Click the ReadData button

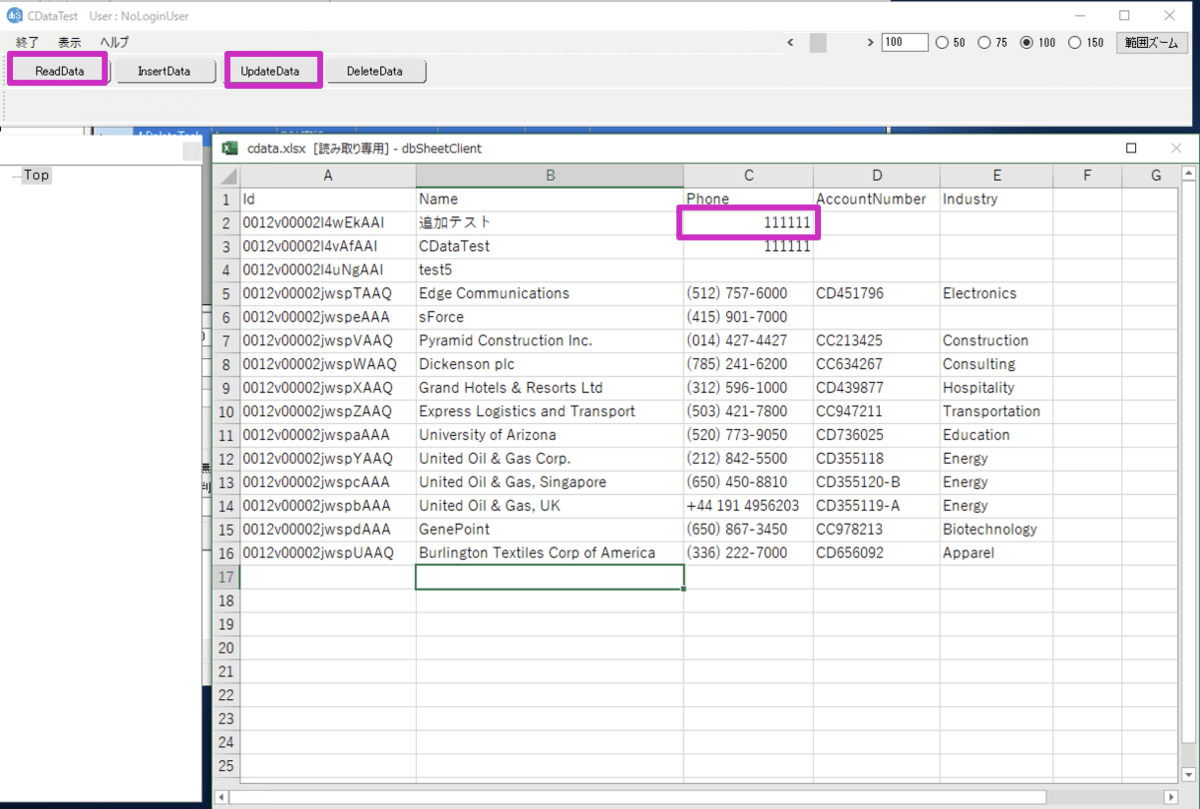pos(59,71)
